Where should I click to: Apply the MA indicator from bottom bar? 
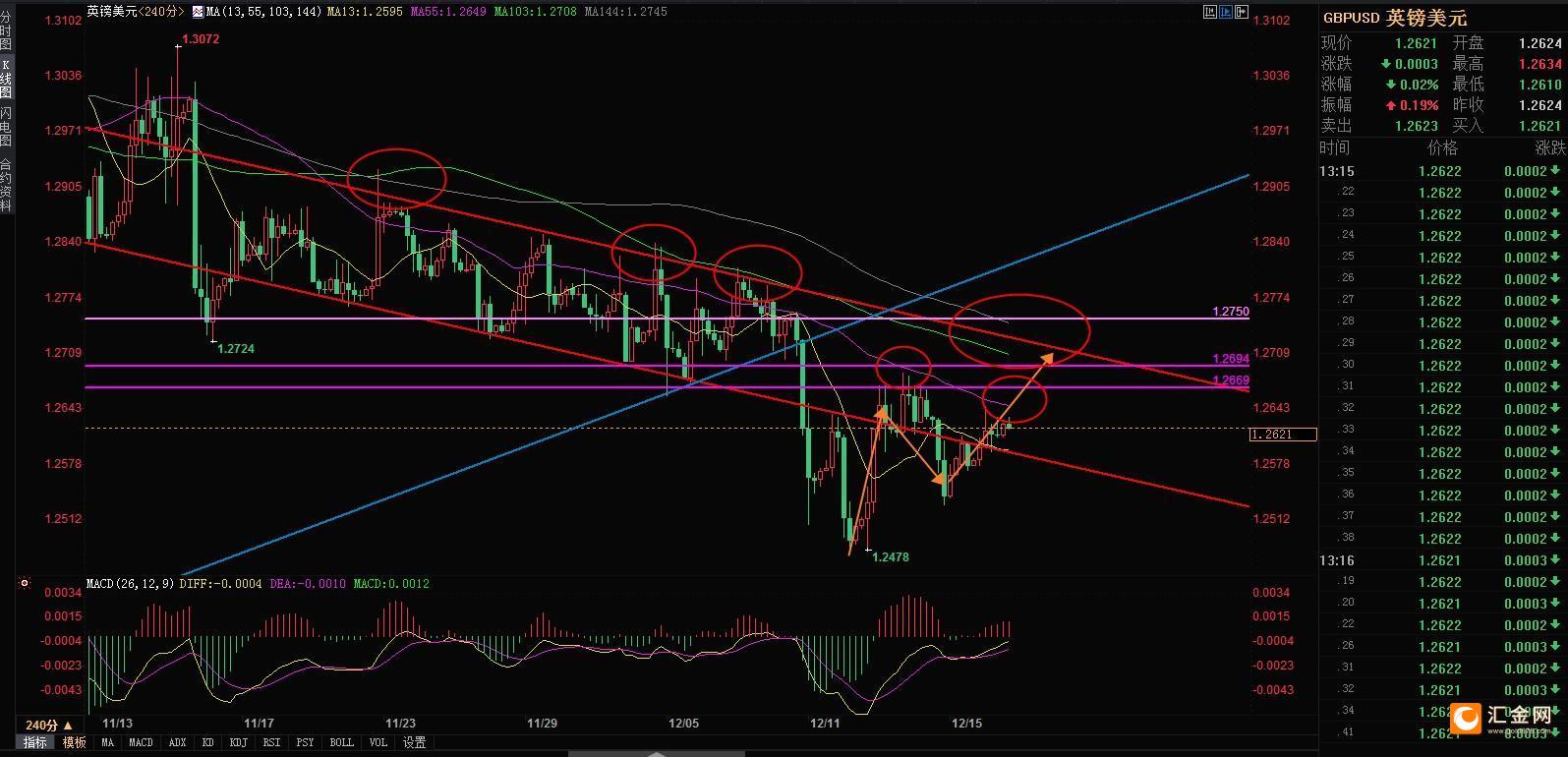click(x=108, y=743)
